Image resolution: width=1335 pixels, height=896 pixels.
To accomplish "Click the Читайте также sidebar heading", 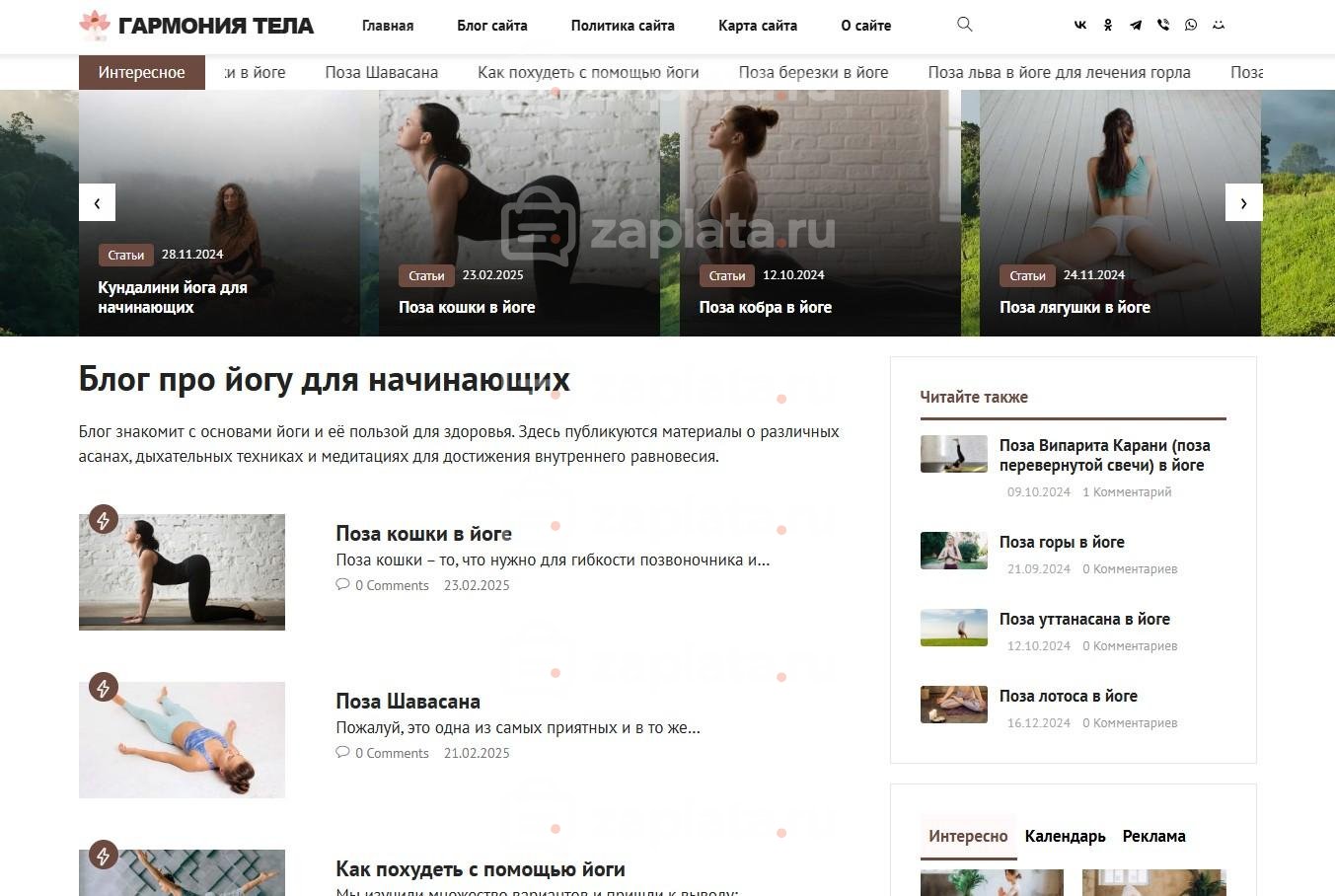I will [974, 397].
